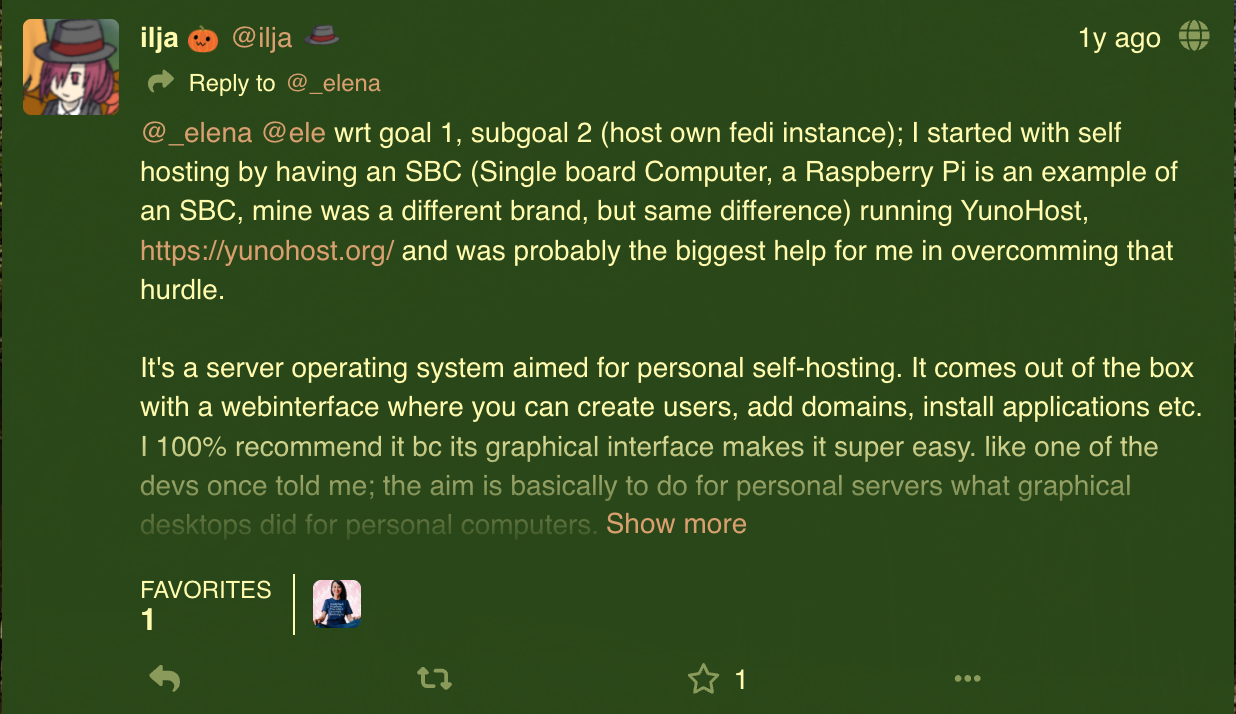Viewport: 1236px width, 714px height.
Task: Boost the post with the repeat icon
Action: click(434, 680)
